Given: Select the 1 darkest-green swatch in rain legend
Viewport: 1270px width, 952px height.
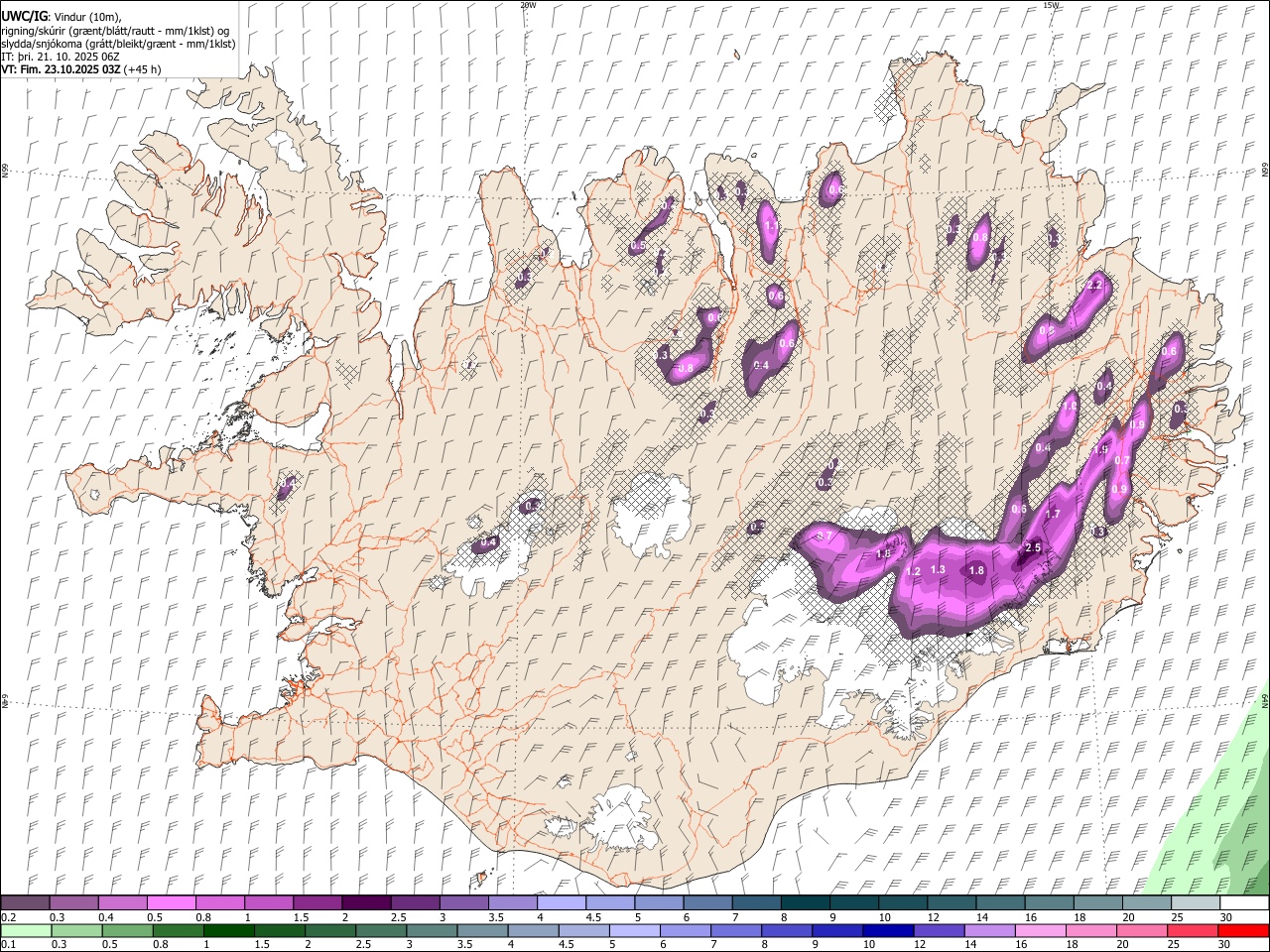Looking at the screenshot, I should [x=229, y=930].
